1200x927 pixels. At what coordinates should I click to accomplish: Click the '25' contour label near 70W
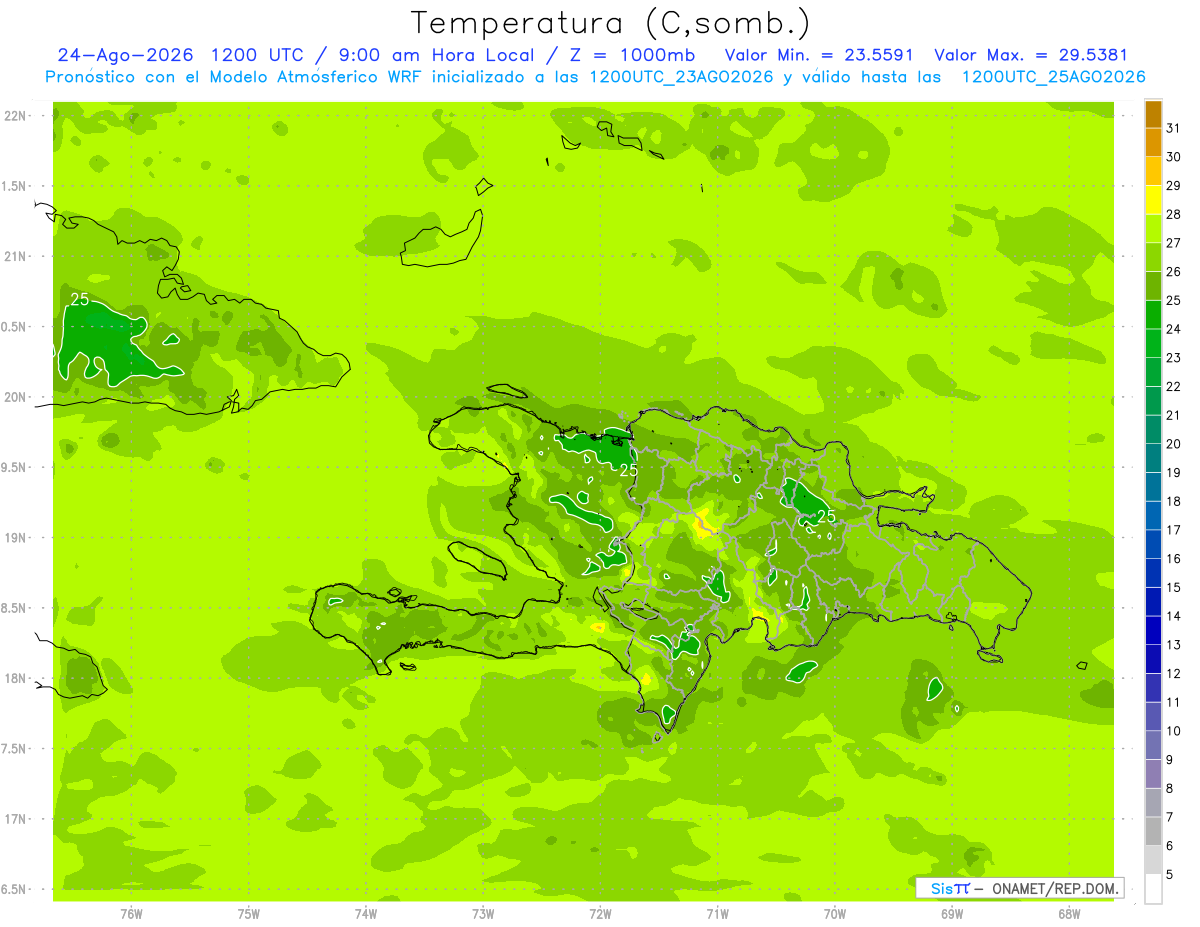[x=826, y=516]
